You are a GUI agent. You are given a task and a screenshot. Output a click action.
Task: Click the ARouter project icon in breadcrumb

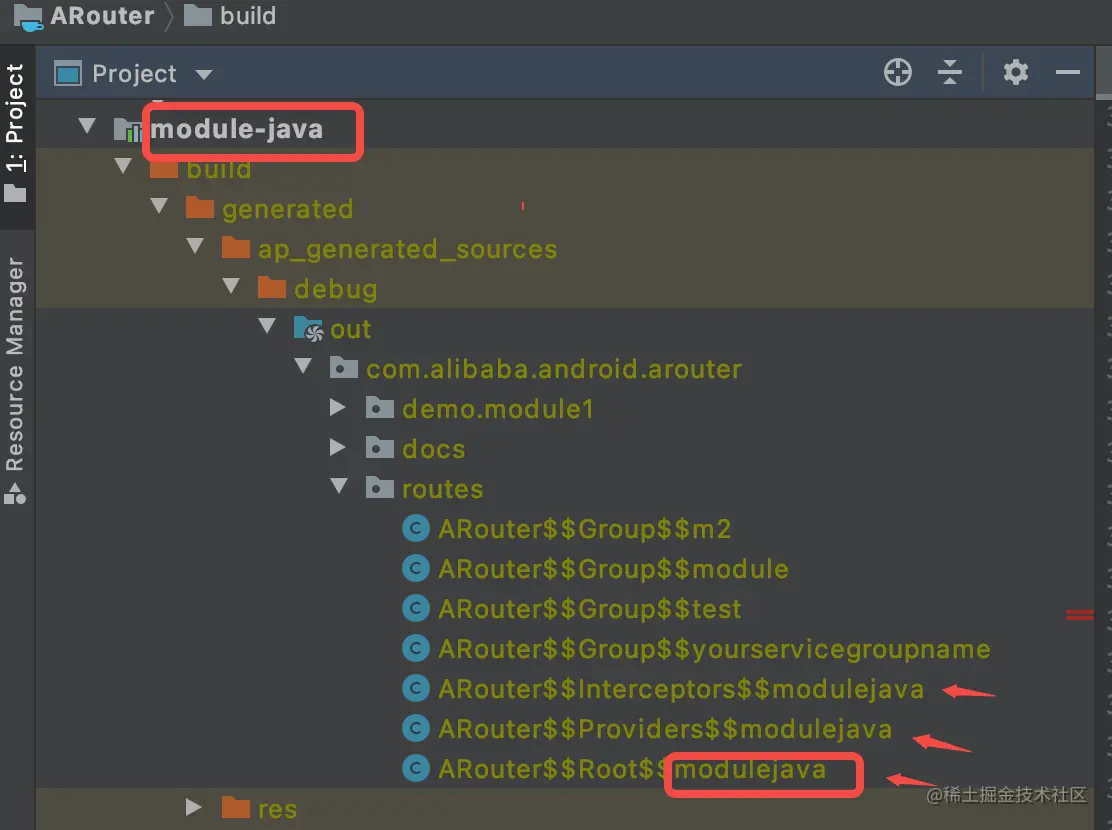pos(28,17)
